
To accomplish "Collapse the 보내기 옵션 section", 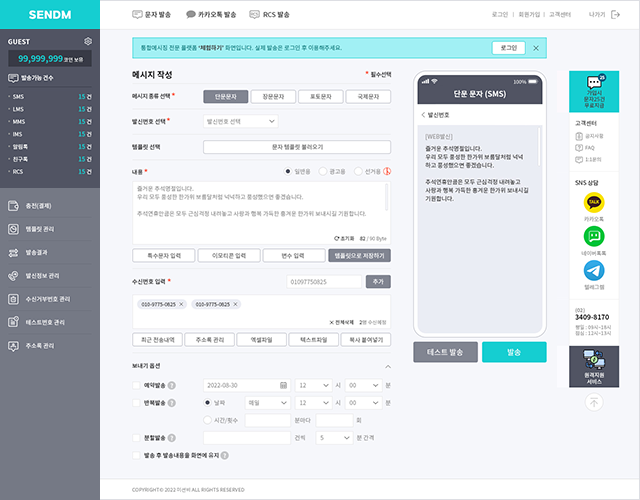I will pyautogui.click(x=388, y=367).
